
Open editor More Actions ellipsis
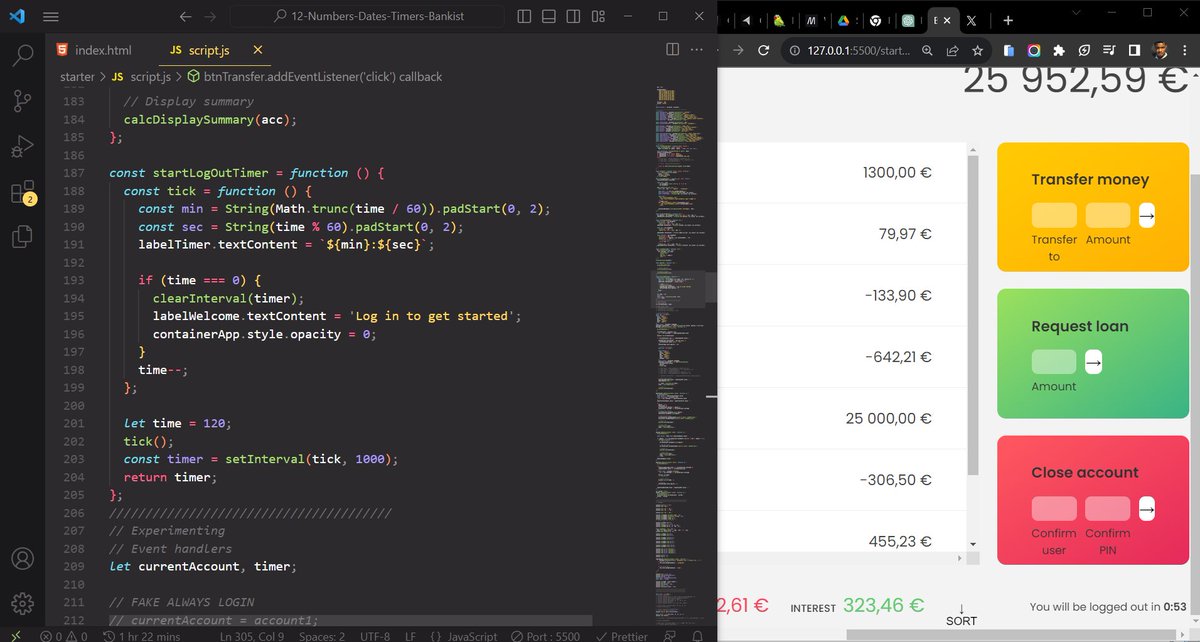click(x=699, y=49)
